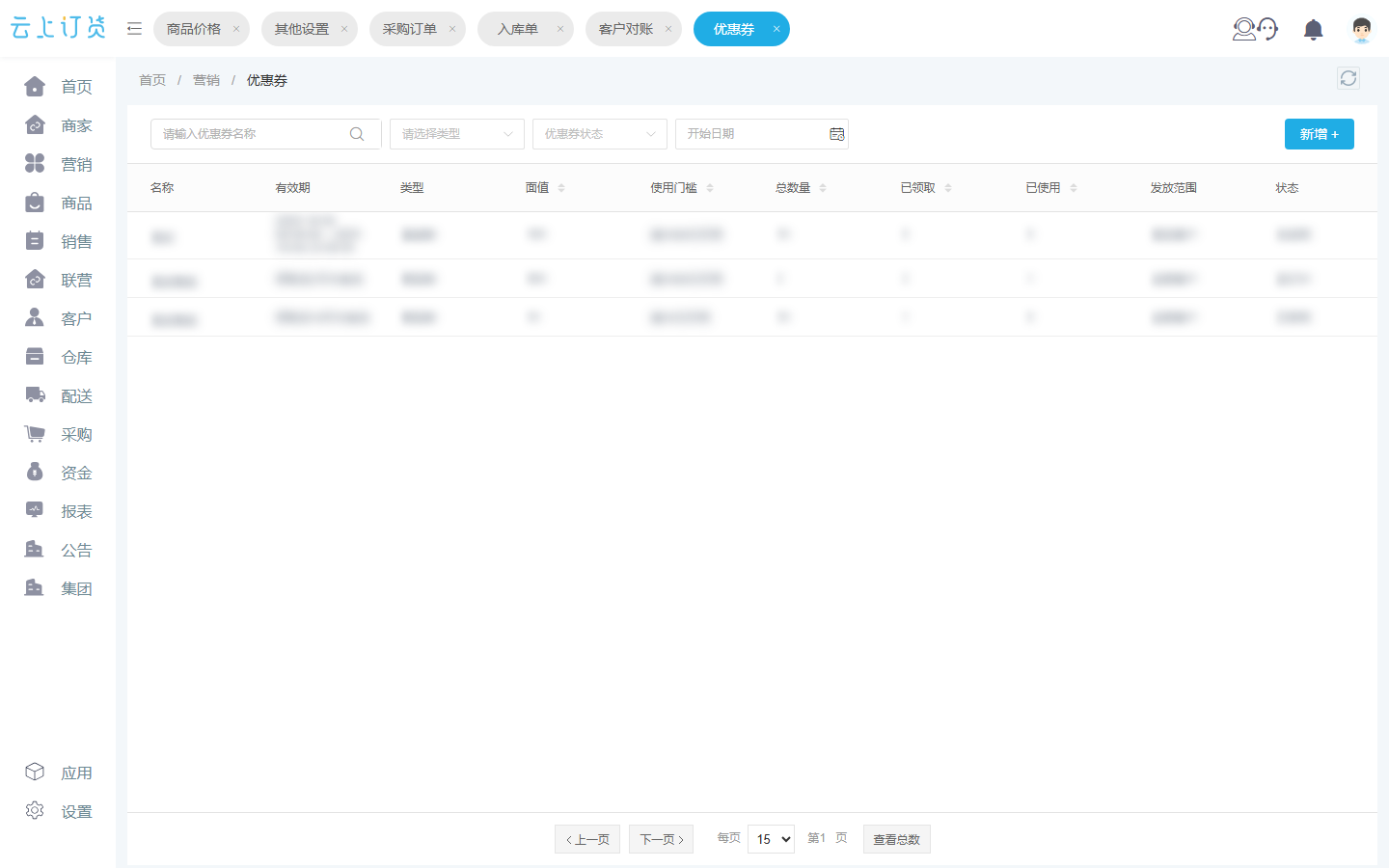Open the 优惠券状态 dropdown
This screenshot has width=1389, height=868.
pos(600,134)
